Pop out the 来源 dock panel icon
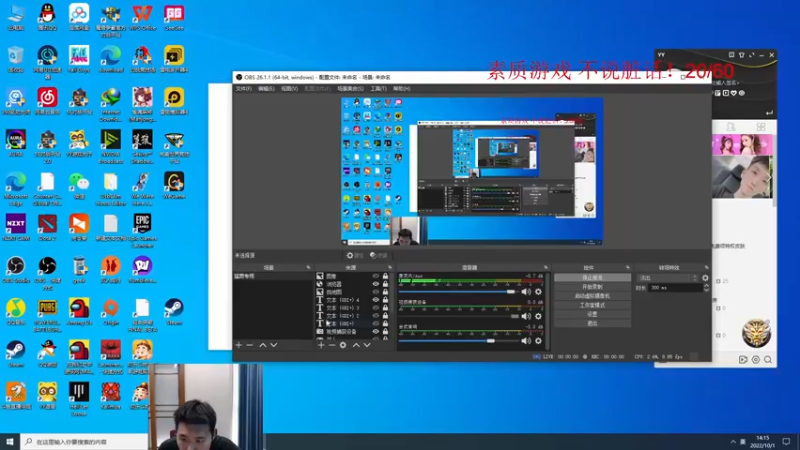 tap(390, 267)
